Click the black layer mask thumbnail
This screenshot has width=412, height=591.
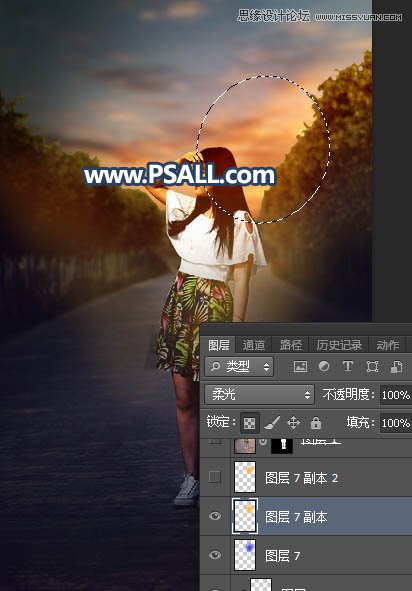[282, 446]
